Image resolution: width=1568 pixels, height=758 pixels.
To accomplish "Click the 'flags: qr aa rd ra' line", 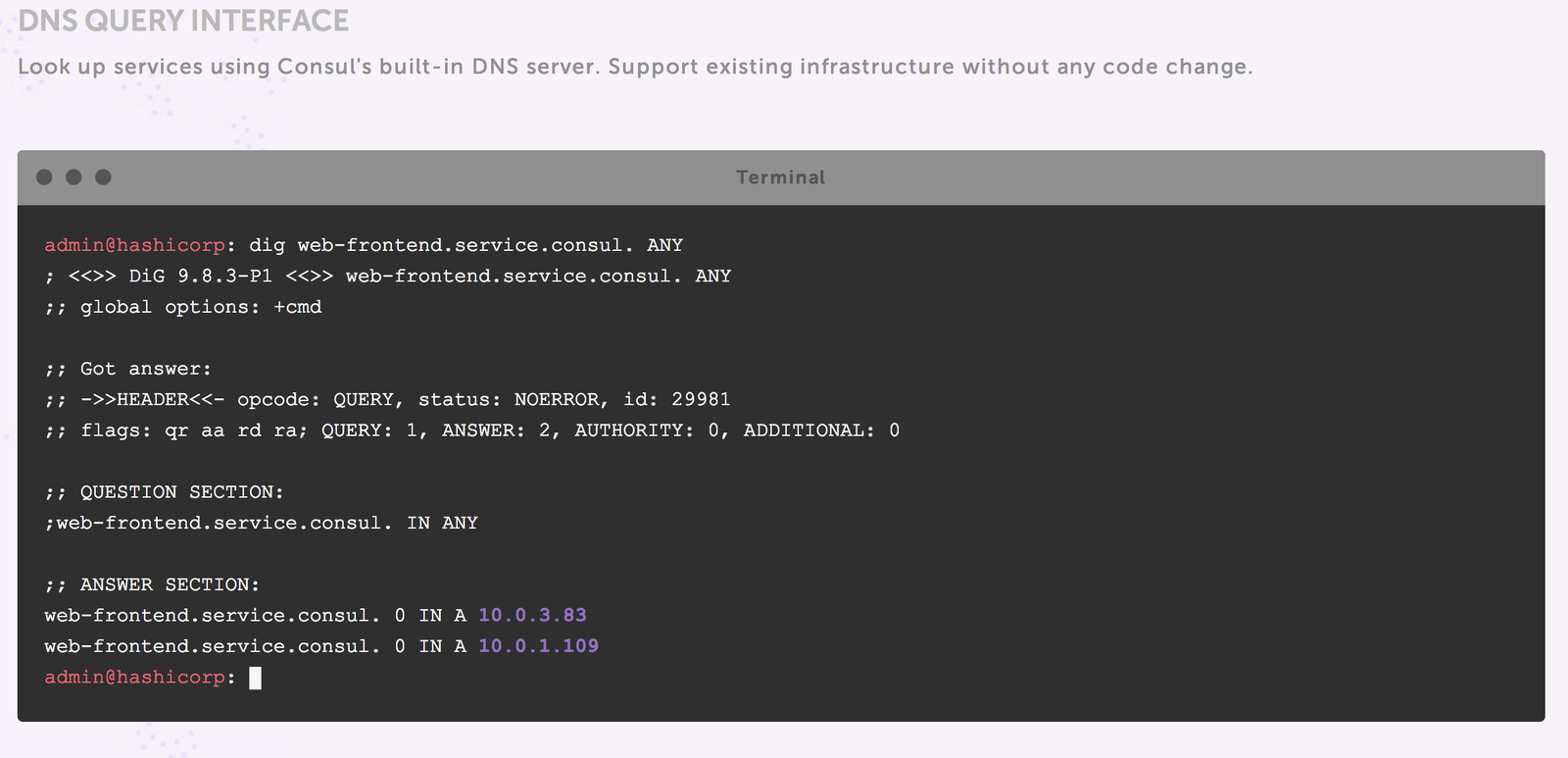I will click(472, 430).
